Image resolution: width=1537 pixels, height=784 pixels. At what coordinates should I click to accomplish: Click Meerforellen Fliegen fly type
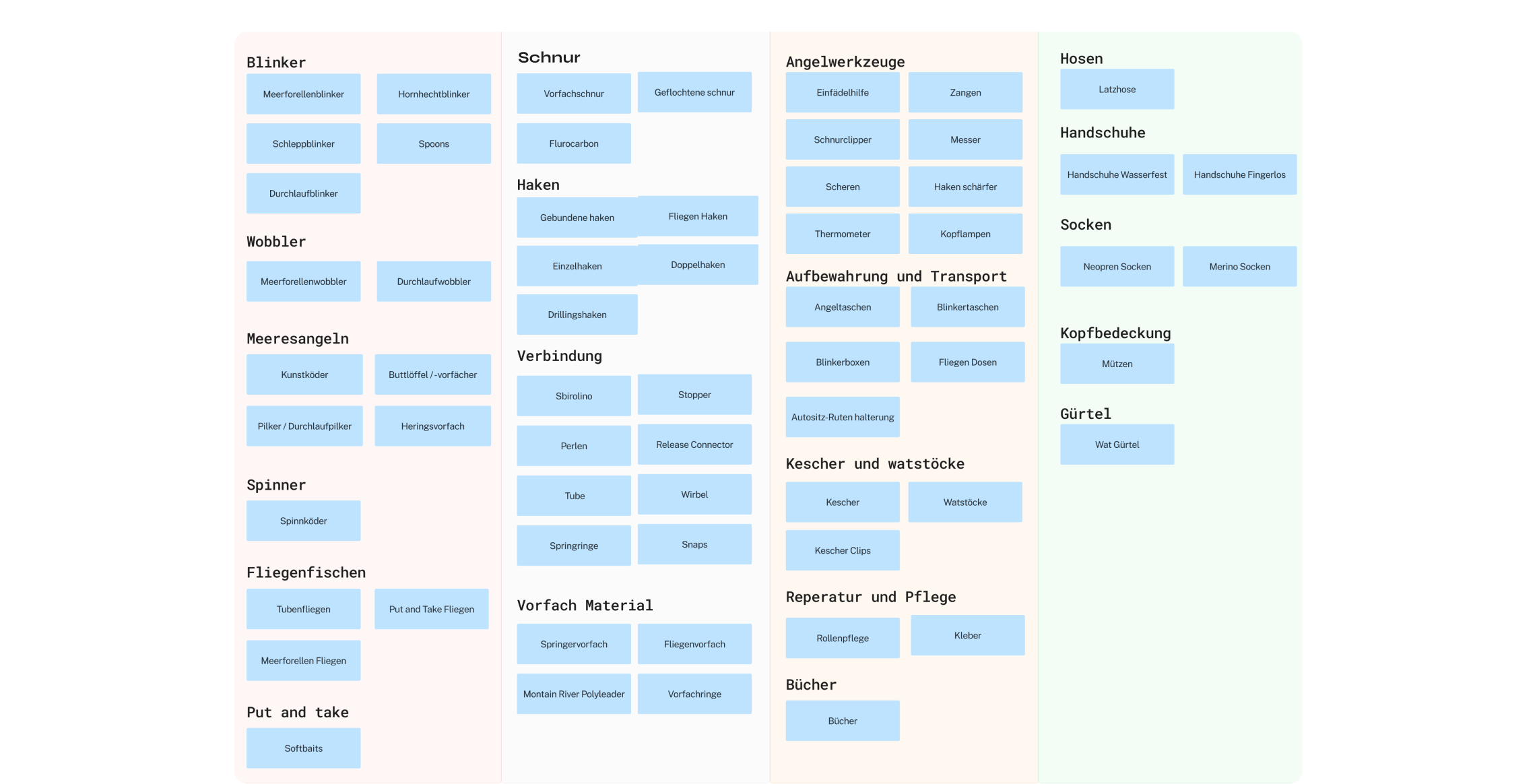303,660
